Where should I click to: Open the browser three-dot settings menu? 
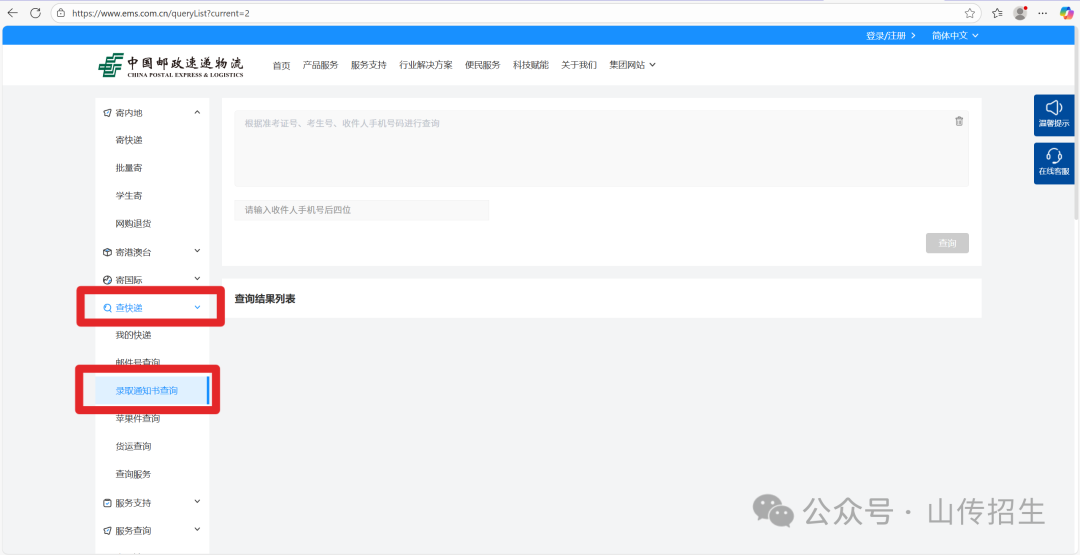(x=1043, y=13)
